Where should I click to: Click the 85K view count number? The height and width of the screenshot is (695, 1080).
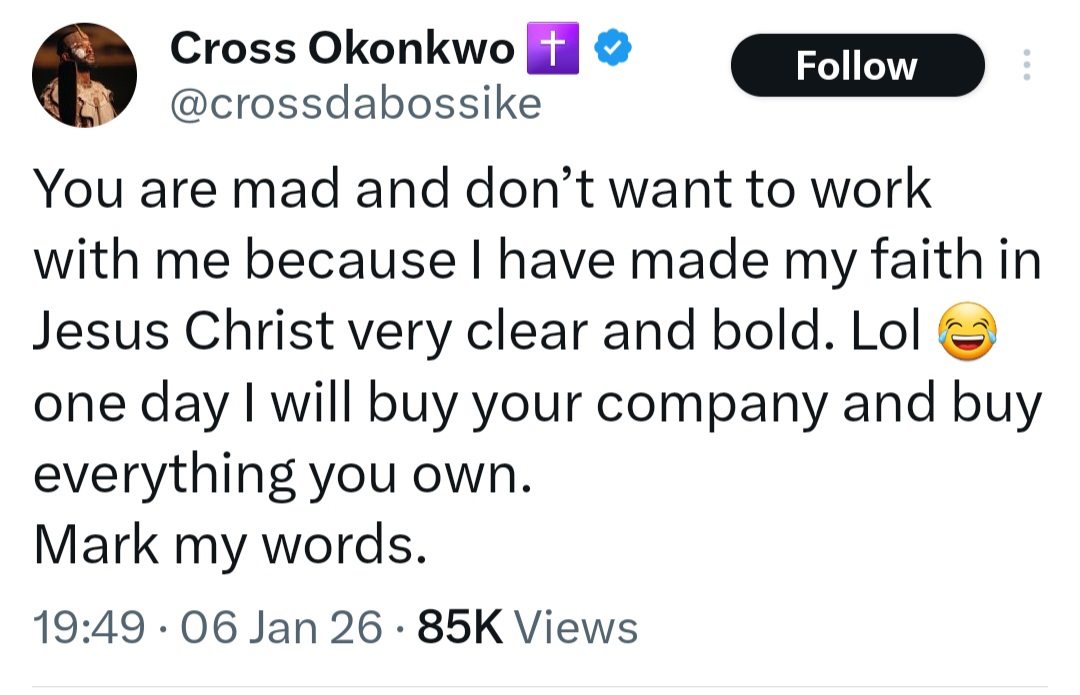click(459, 627)
